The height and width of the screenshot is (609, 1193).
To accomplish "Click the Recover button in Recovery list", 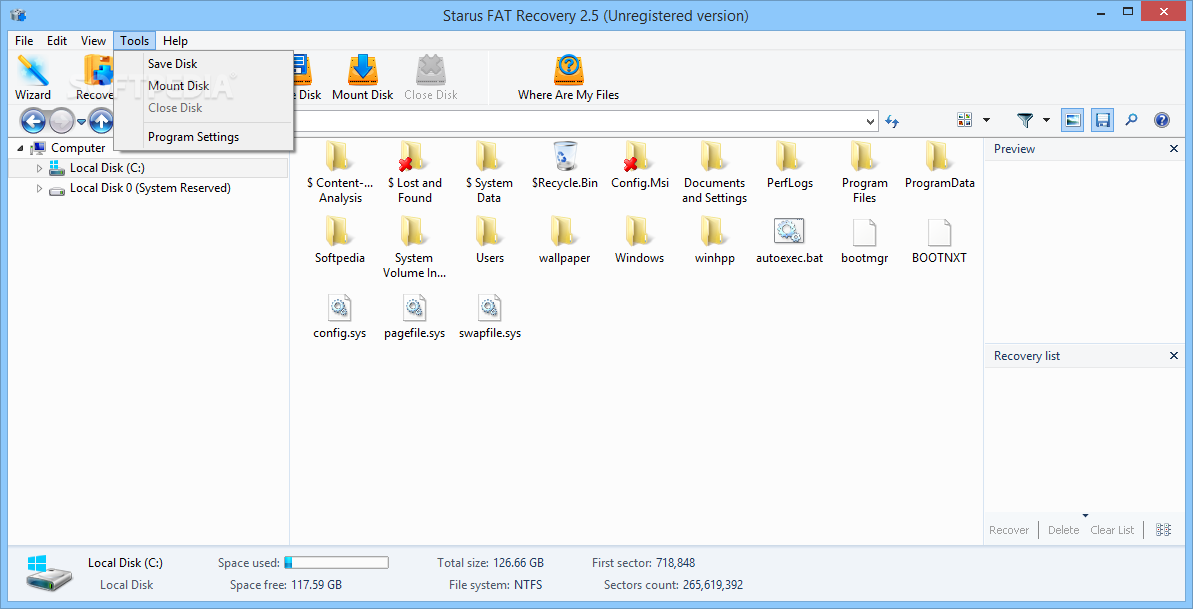I will [x=1009, y=530].
